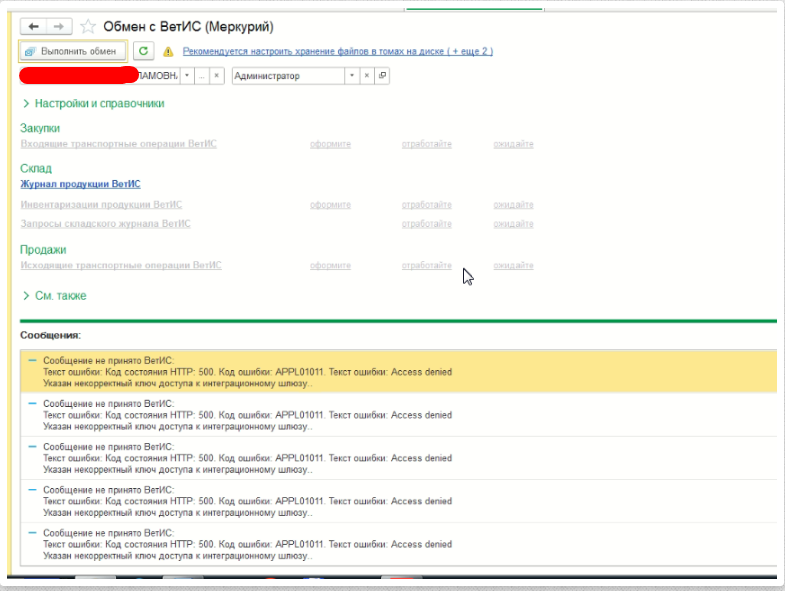This screenshot has width=785, height=591.
Task: Open Журнал продукции ВетИС link
Action: (x=80, y=184)
